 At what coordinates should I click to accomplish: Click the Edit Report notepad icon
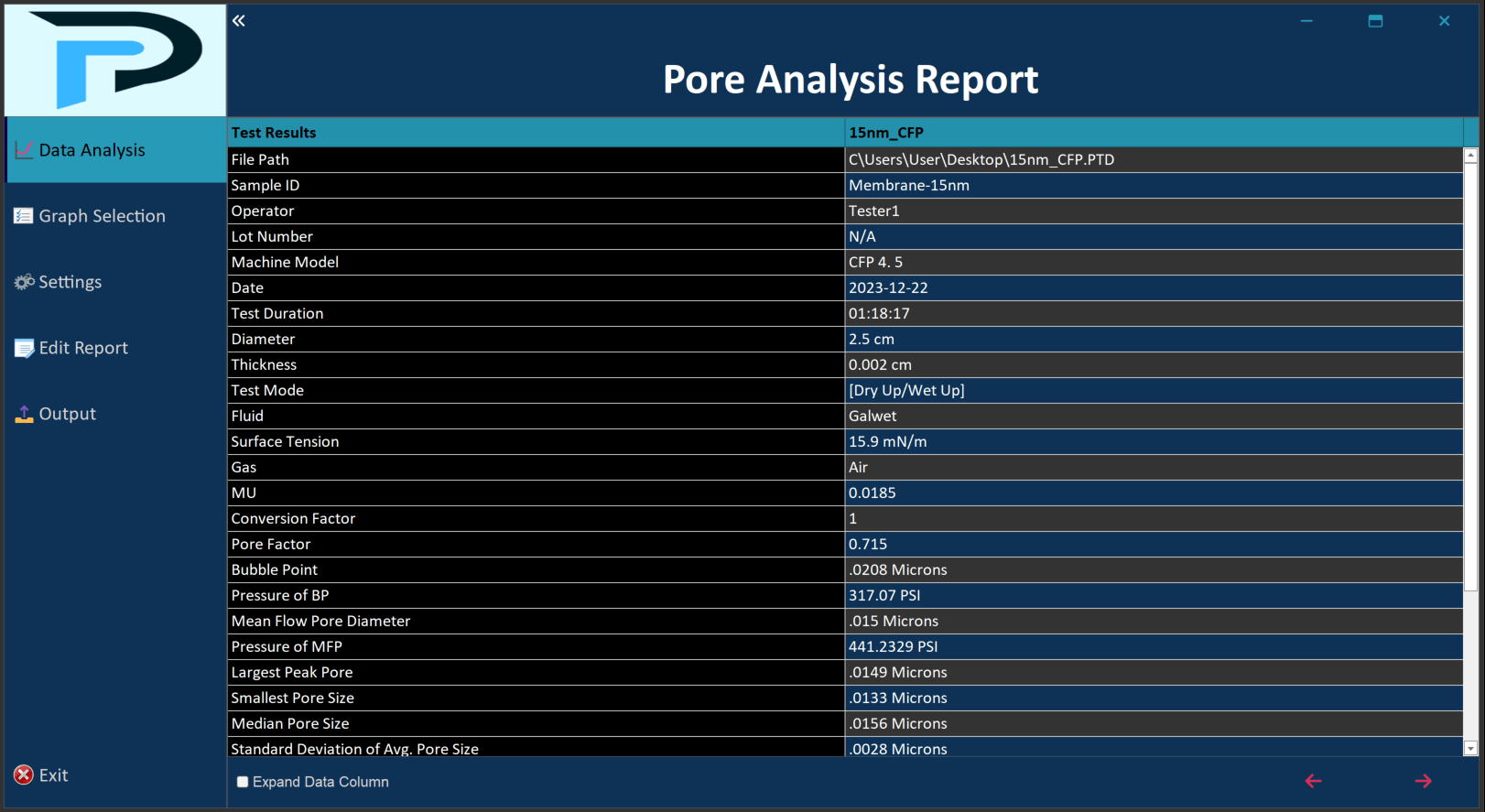pos(24,348)
